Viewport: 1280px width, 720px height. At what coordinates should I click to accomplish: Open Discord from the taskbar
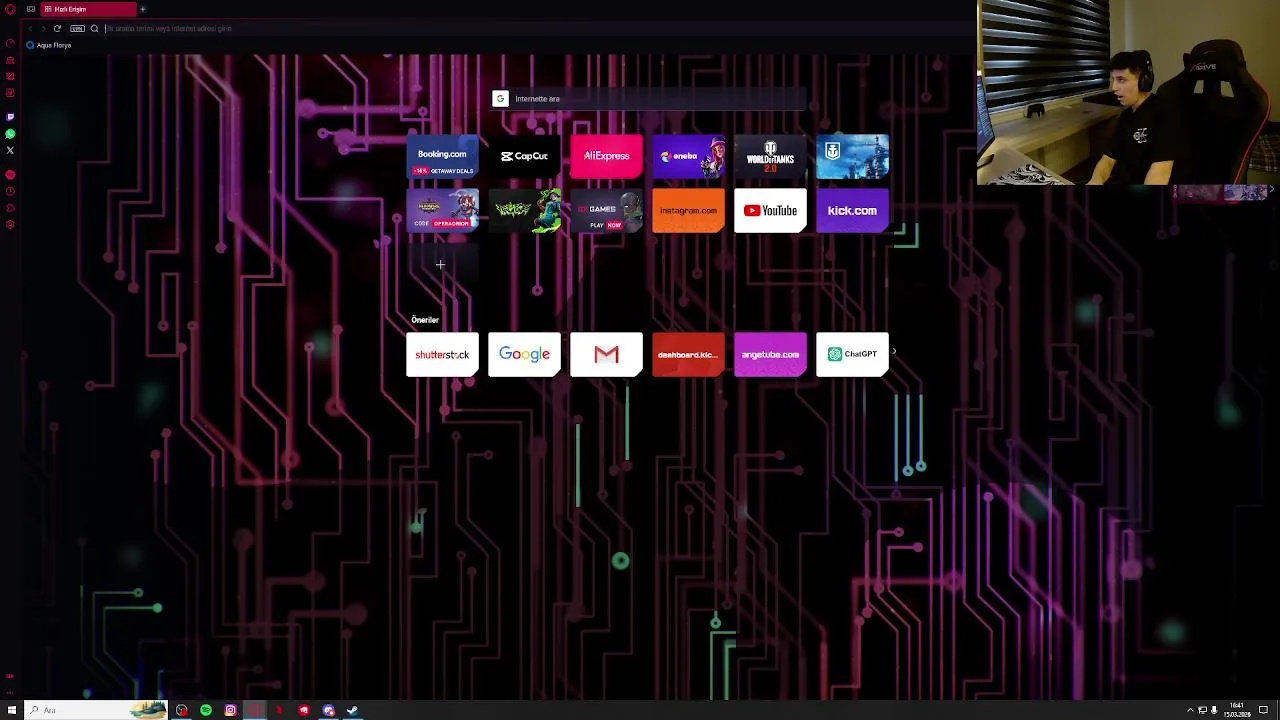point(328,710)
